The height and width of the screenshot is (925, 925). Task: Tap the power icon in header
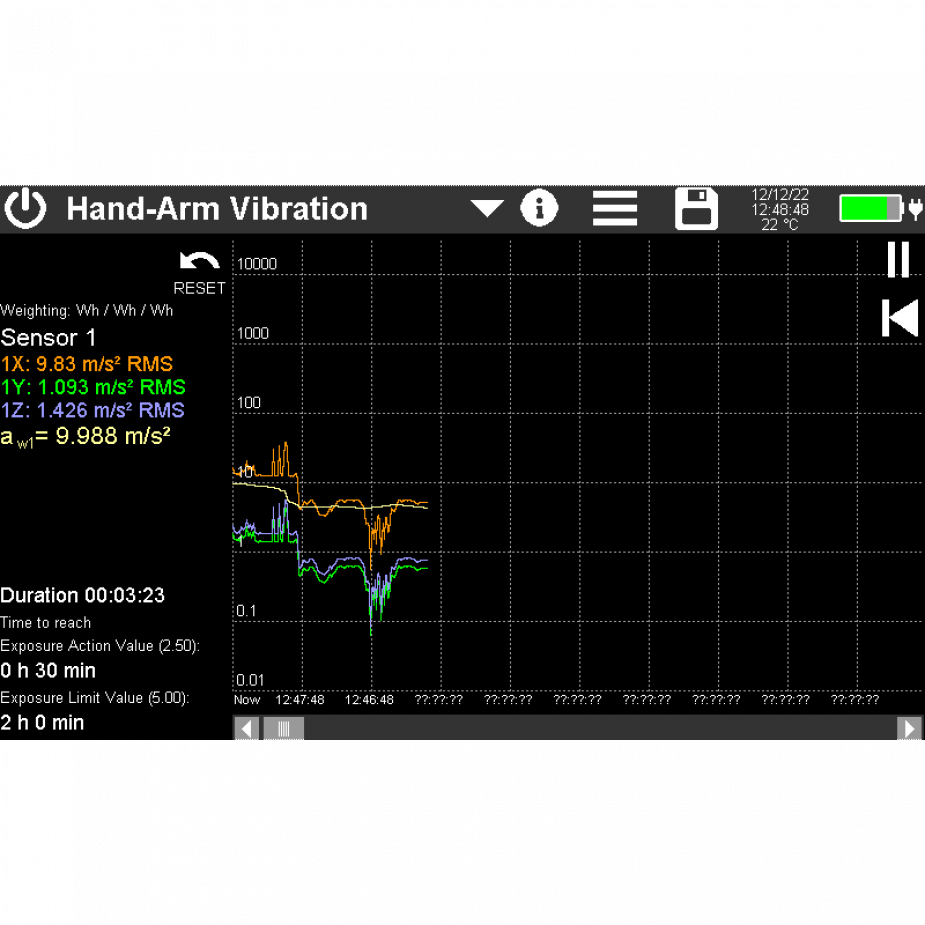tap(25, 208)
